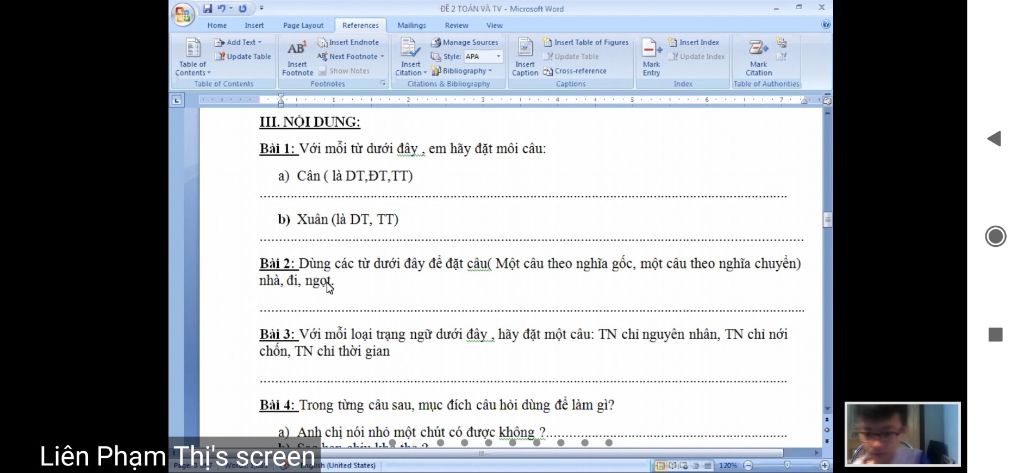This screenshot has width=1024, height=473.
Task: Click the heading "III. NỘI DUNG:"
Action: (310, 122)
